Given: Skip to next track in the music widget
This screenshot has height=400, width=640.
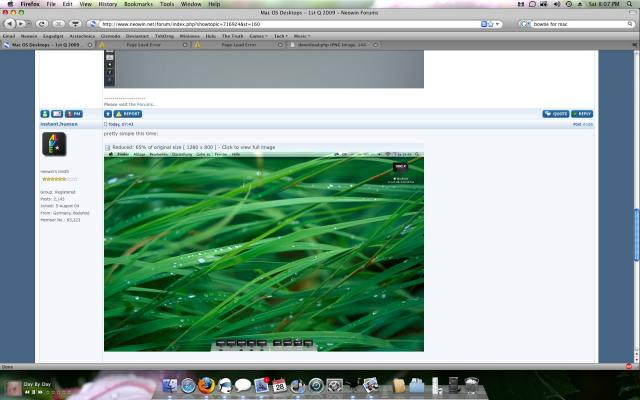Looking at the screenshot, I should [x=40, y=392].
